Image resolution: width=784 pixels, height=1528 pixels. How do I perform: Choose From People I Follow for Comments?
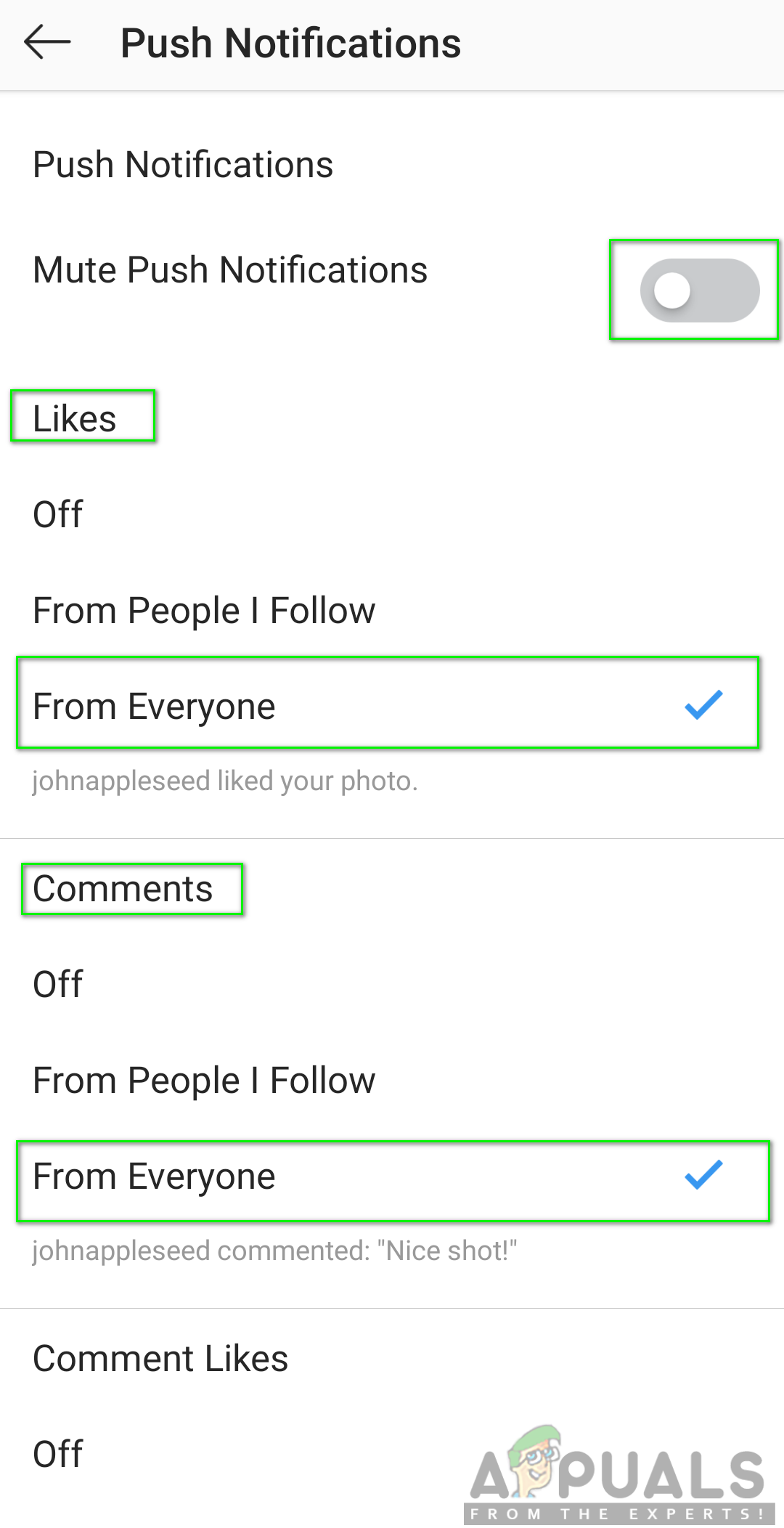click(204, 1080)
